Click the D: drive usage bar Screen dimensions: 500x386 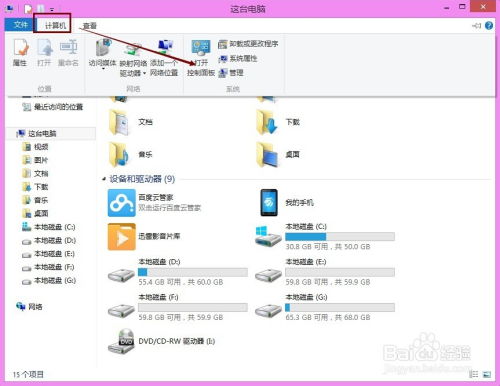pos(193,272)
